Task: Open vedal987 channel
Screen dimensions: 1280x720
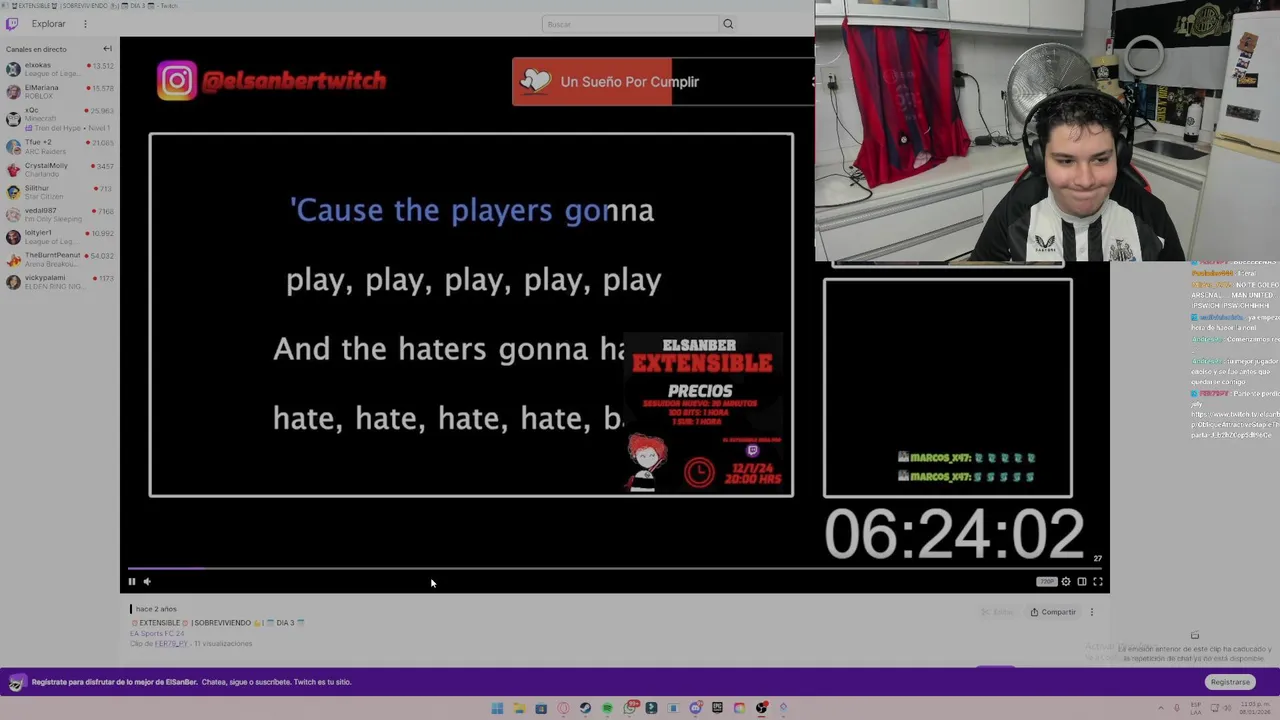Action: point(59,214)
